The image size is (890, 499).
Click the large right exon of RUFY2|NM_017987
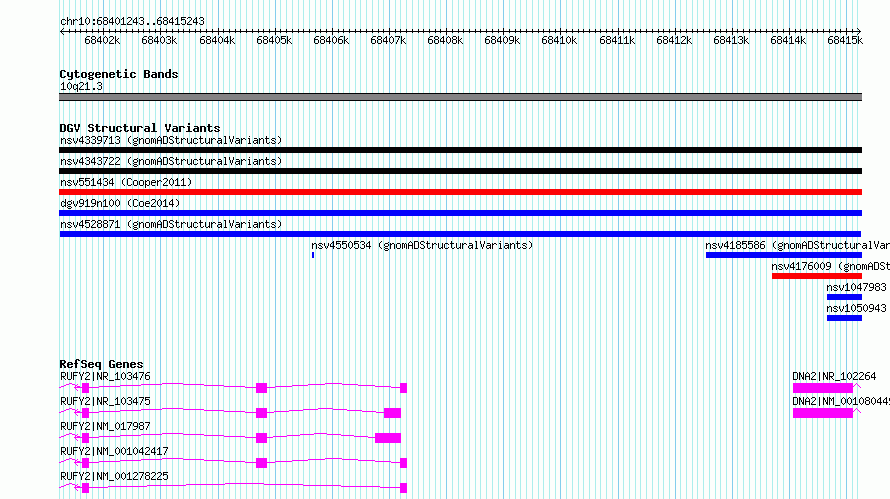pyautogui.click(x=388, y=438)
